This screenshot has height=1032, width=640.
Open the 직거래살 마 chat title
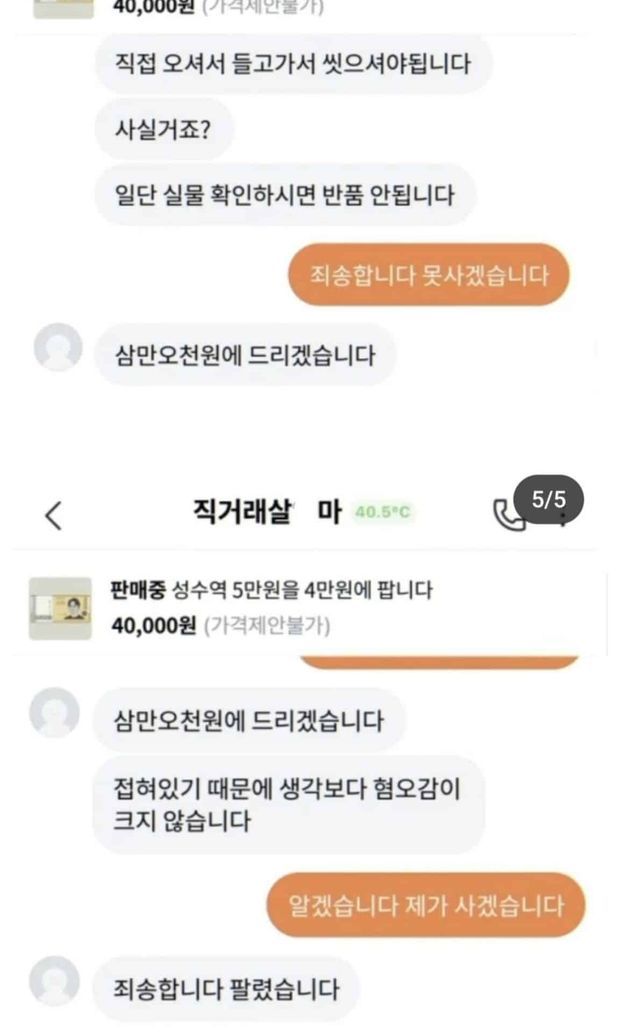[x=266, y=512]
